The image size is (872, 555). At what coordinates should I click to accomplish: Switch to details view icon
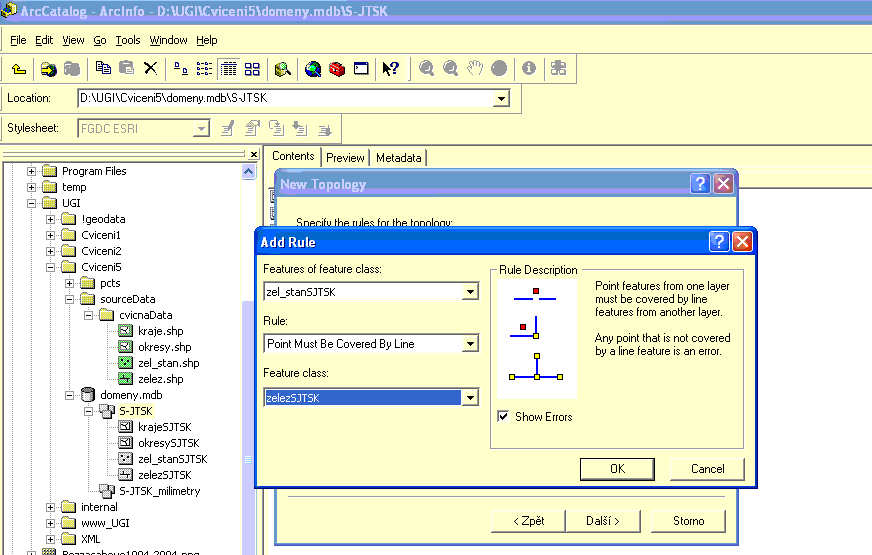(x=228, y=68)
